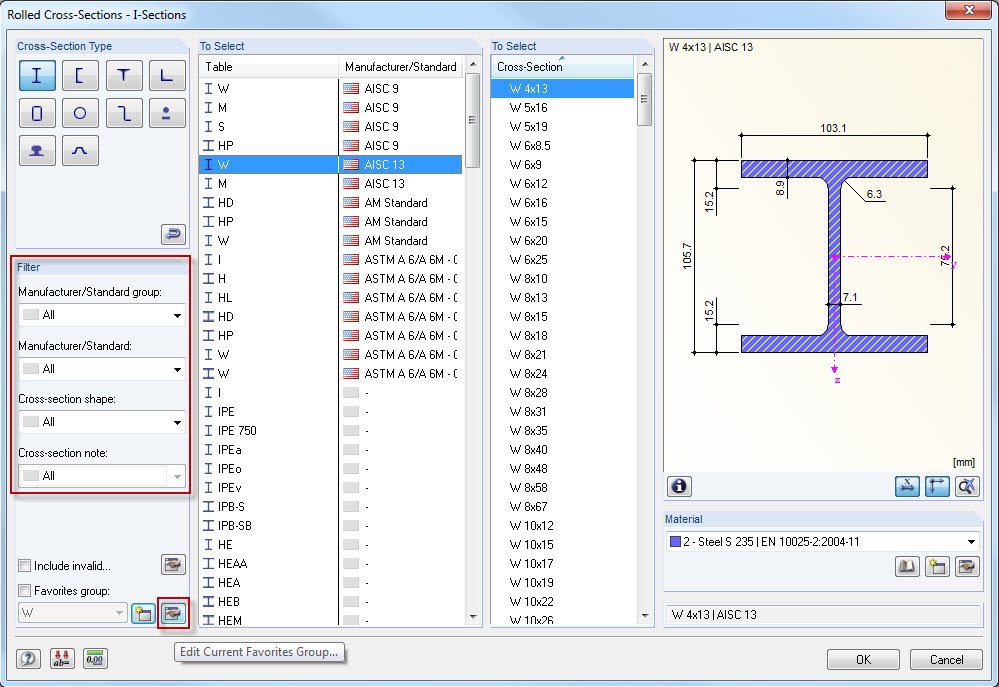999x687 pixels.
Task: Select the omega-shaped section type
Action: [80, 150]
